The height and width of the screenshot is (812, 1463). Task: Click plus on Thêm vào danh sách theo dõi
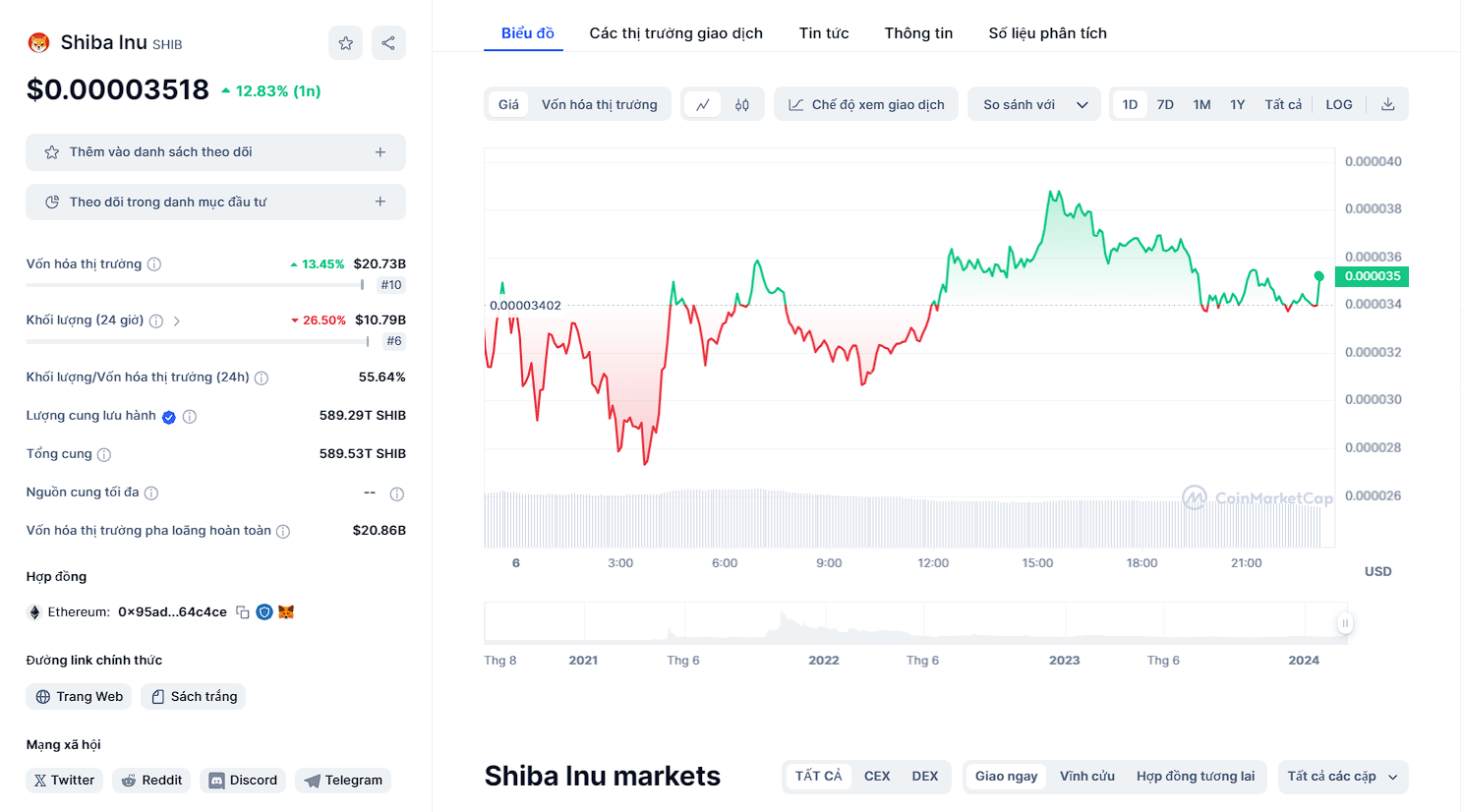pyautogui.click(x=380, y=152)
